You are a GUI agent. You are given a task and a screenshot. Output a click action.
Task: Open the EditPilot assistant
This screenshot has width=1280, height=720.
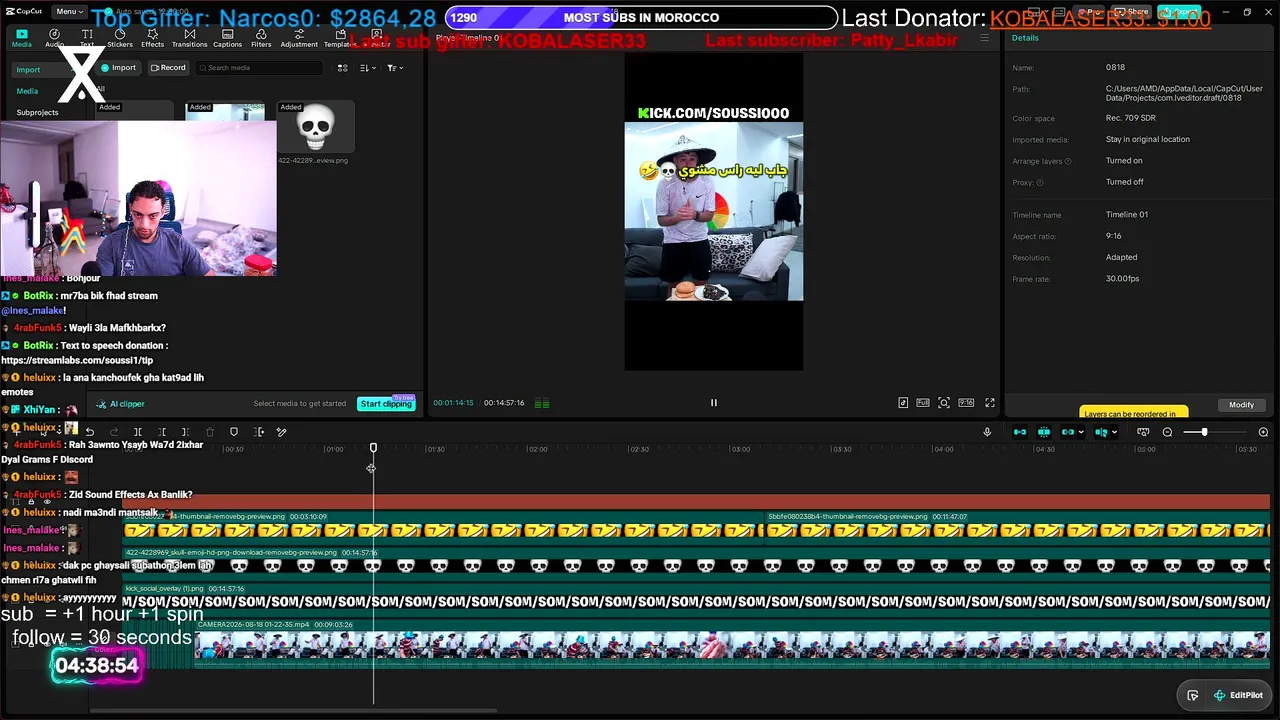pos(1238,695)
